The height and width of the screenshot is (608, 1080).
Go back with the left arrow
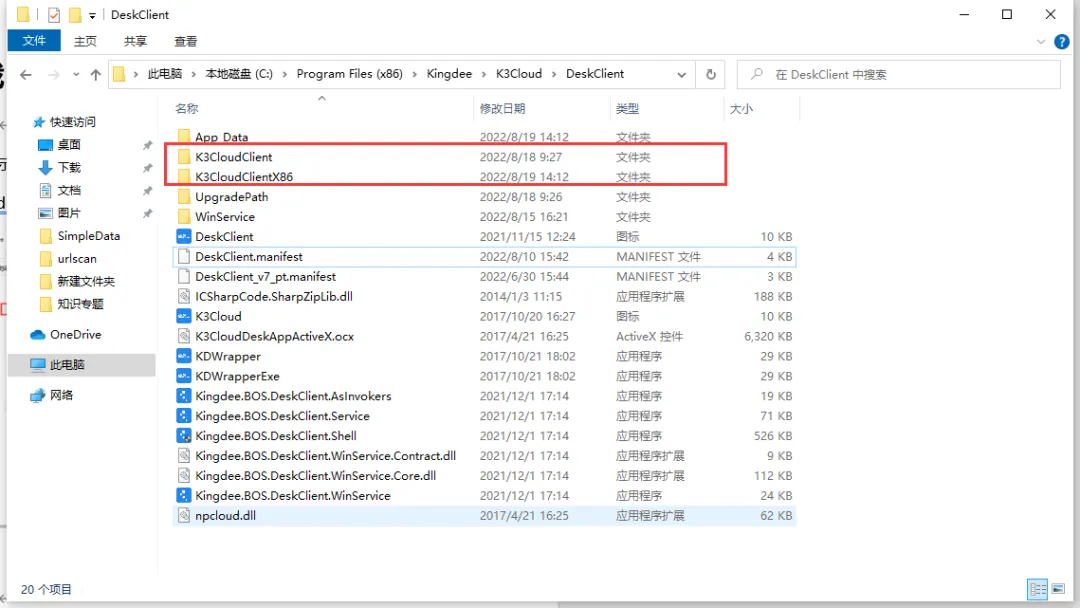(26, 74)
